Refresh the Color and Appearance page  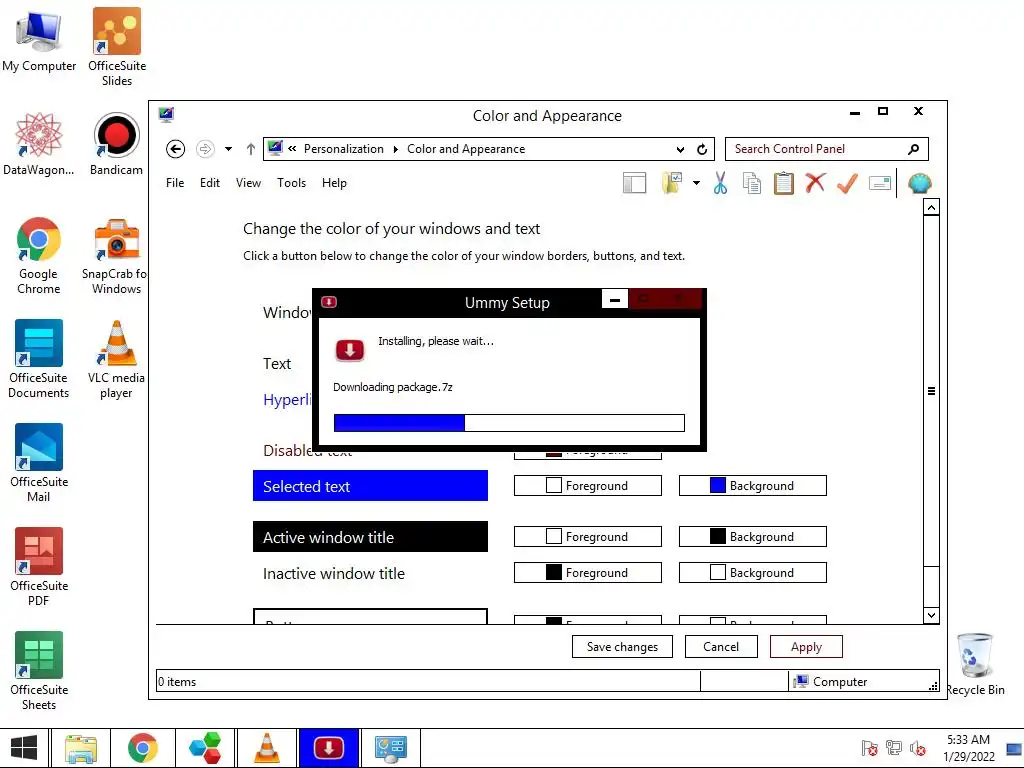(x=702, y=150)
